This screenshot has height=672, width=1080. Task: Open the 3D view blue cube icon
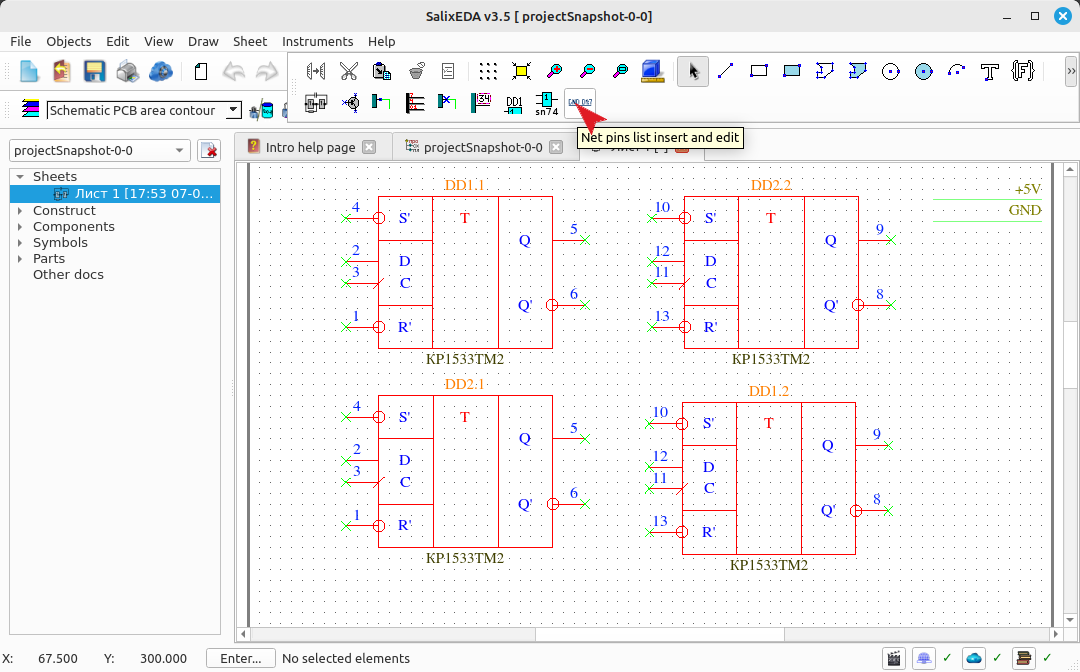click(652, 71)
